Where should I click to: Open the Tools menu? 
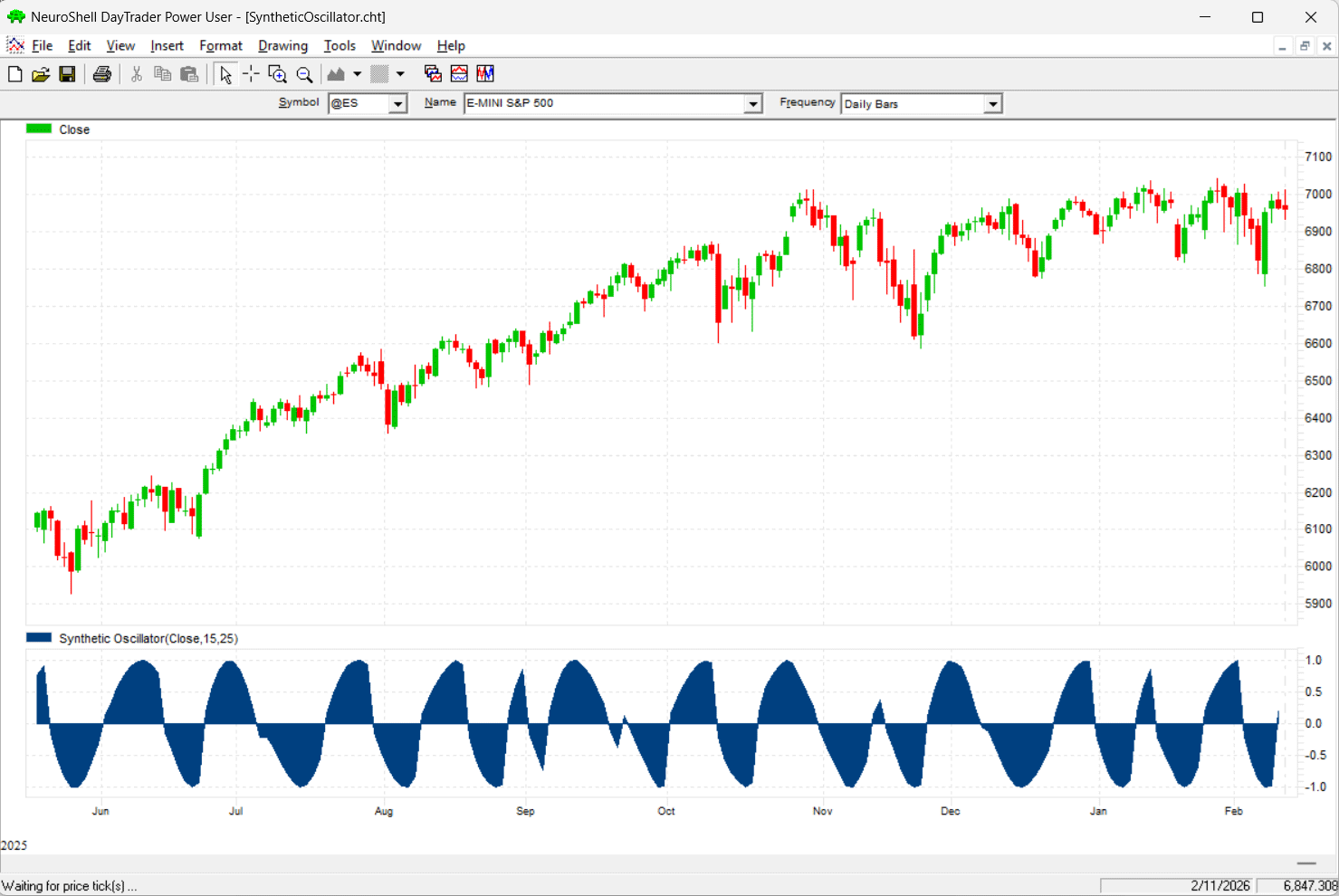[x=340, y=46]
